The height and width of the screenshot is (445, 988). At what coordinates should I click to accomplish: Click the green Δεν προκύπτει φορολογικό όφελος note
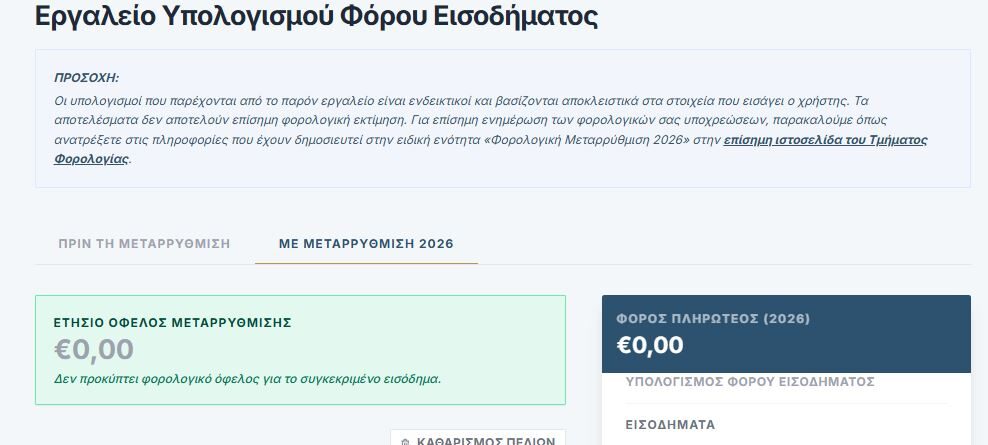click(x=247, y=379)
